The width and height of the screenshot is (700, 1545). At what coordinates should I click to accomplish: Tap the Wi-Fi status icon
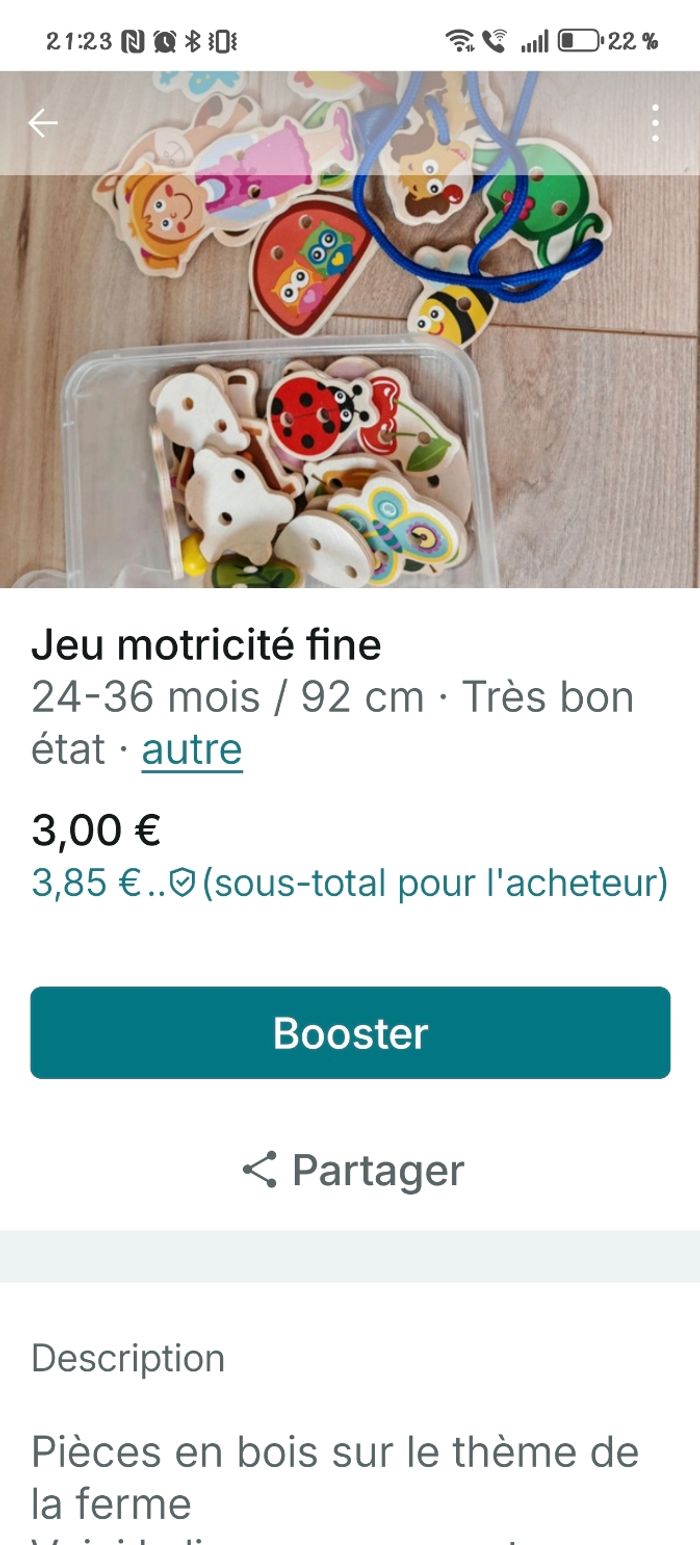click(459, 41)
